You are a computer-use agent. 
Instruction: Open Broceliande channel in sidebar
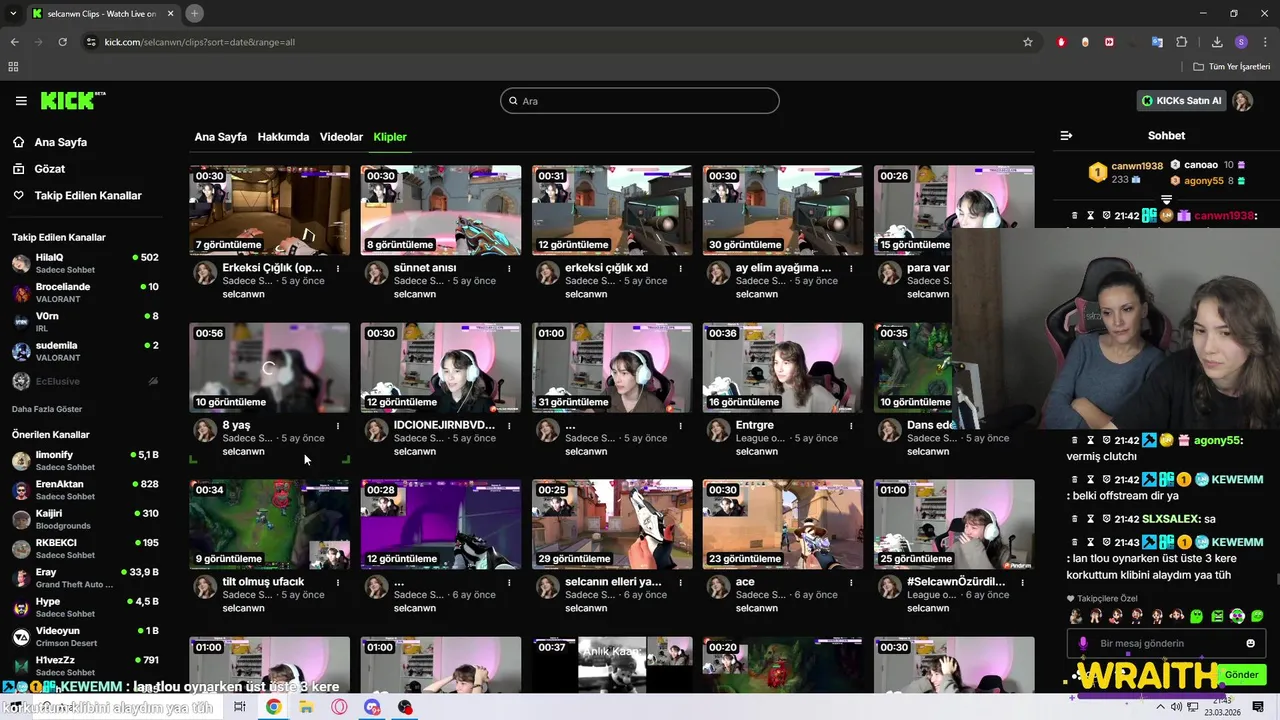click(x=85, y=293)
